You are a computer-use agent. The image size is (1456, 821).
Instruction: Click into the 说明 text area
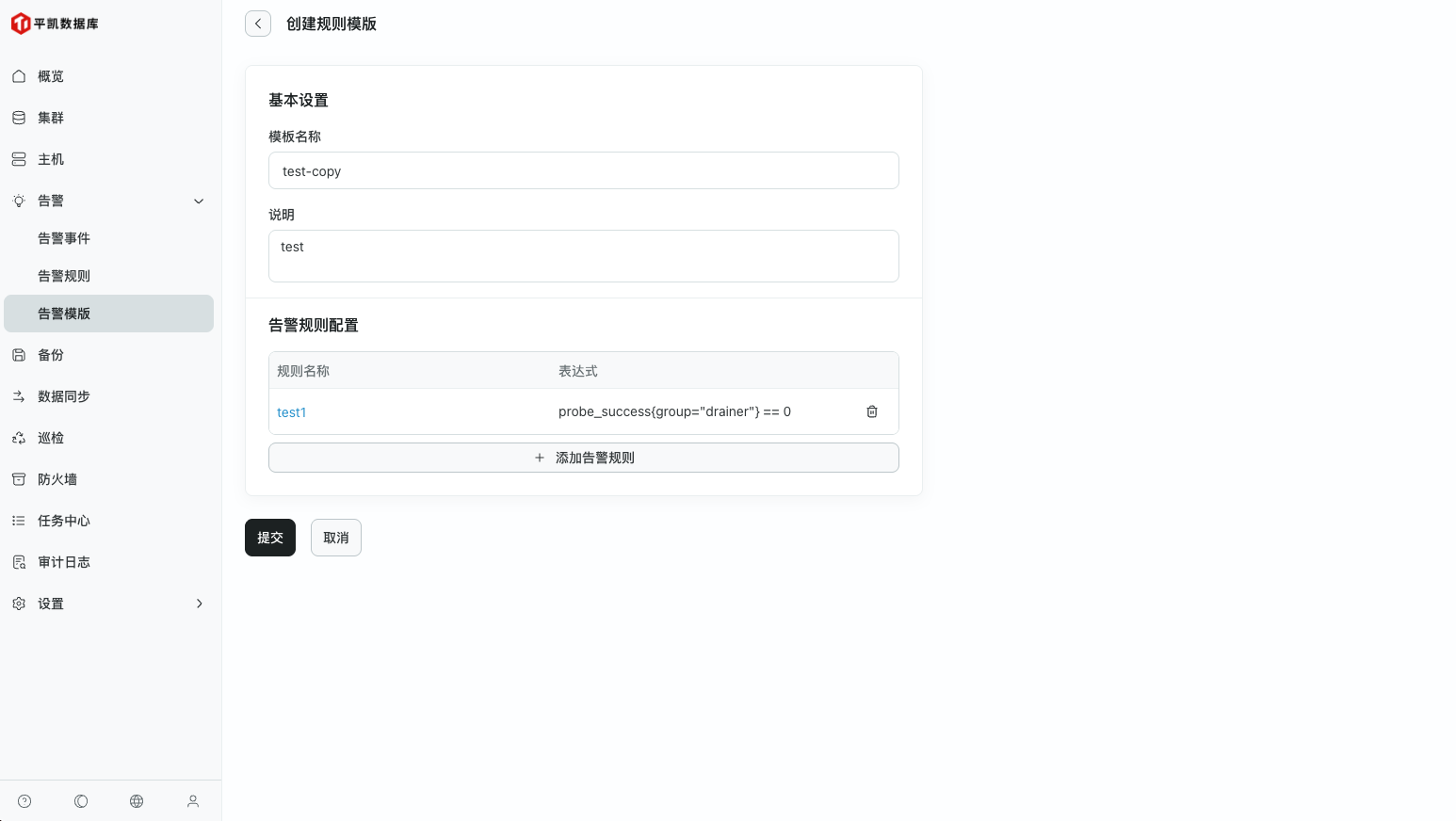point(584,256)
